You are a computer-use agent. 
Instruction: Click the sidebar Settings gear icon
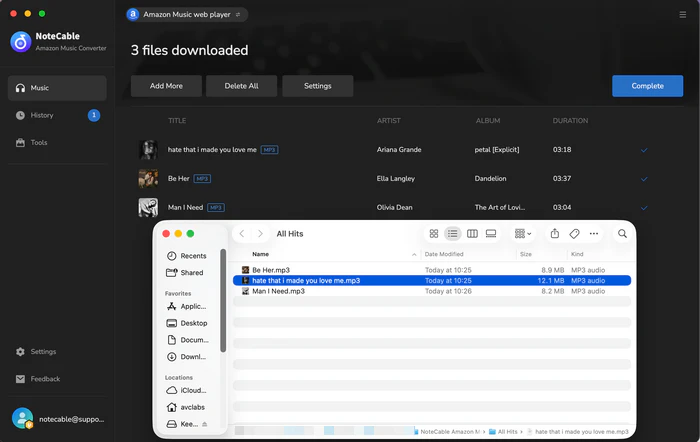pos(20,352)
